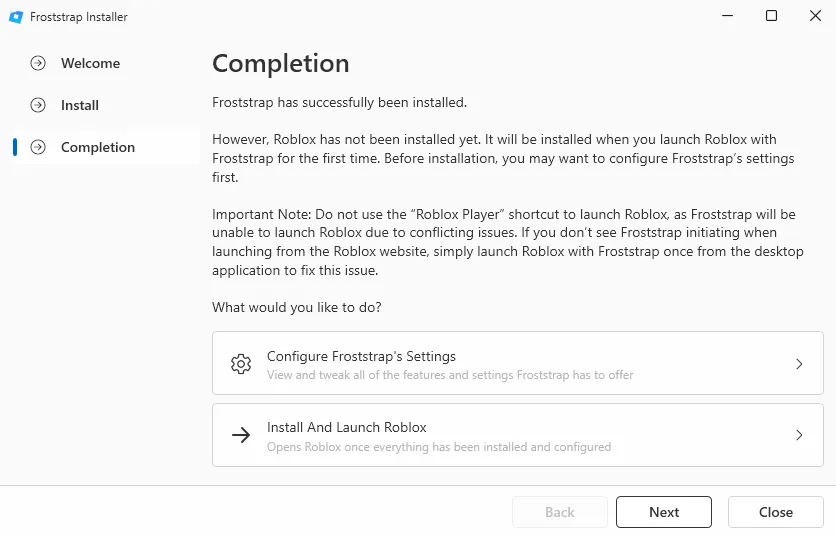Click the Install step arrow-circle icon
Image resolution: width=836 pixels, height=537 pixels.
(38, 105)
